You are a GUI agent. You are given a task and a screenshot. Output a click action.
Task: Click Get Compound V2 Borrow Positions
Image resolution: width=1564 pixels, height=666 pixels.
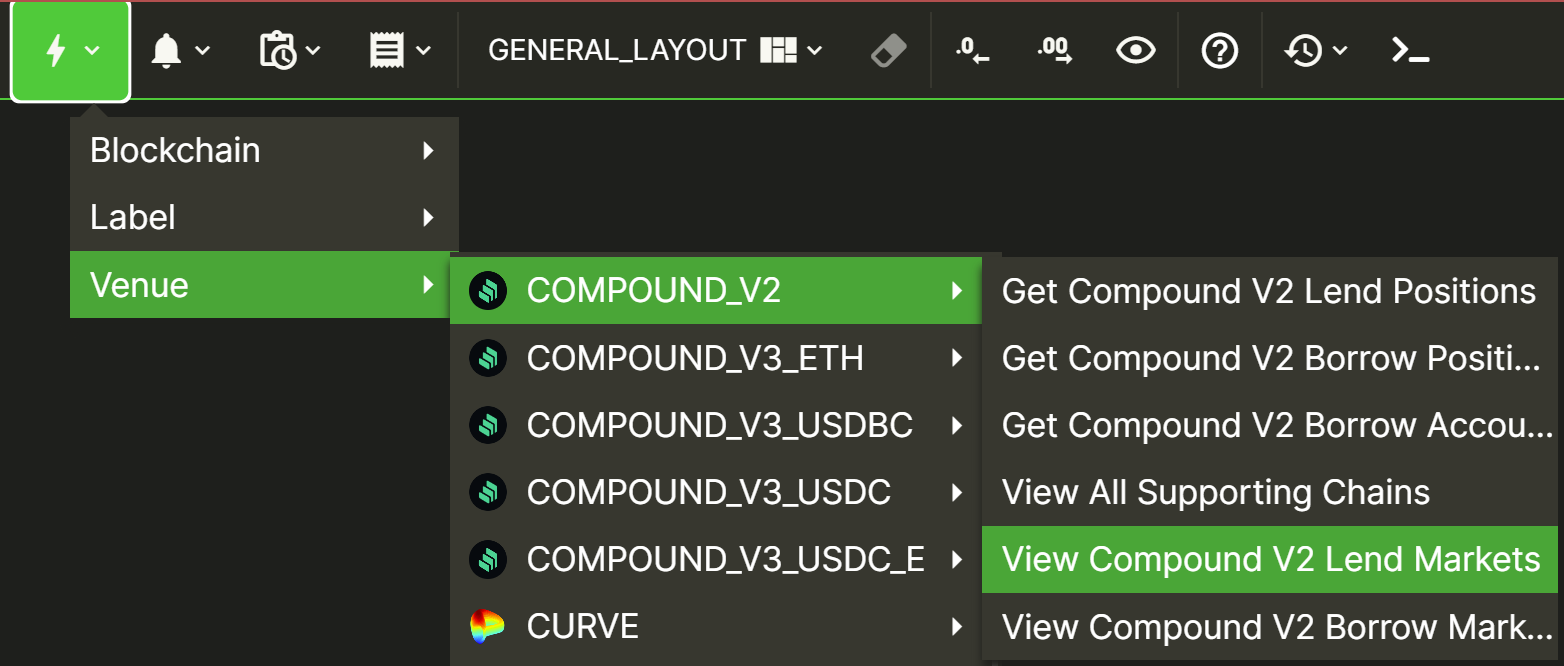(x=1270, y=358)
